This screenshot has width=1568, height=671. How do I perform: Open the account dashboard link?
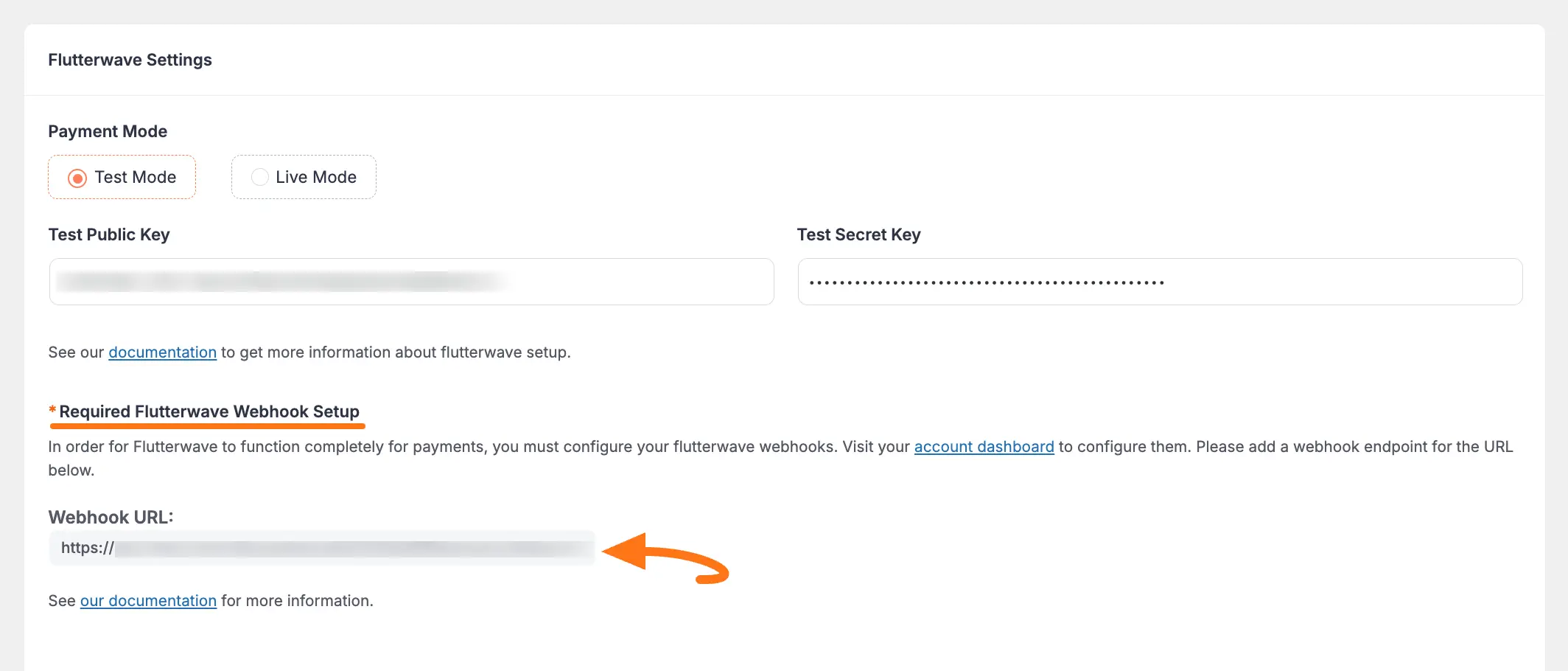984,447
